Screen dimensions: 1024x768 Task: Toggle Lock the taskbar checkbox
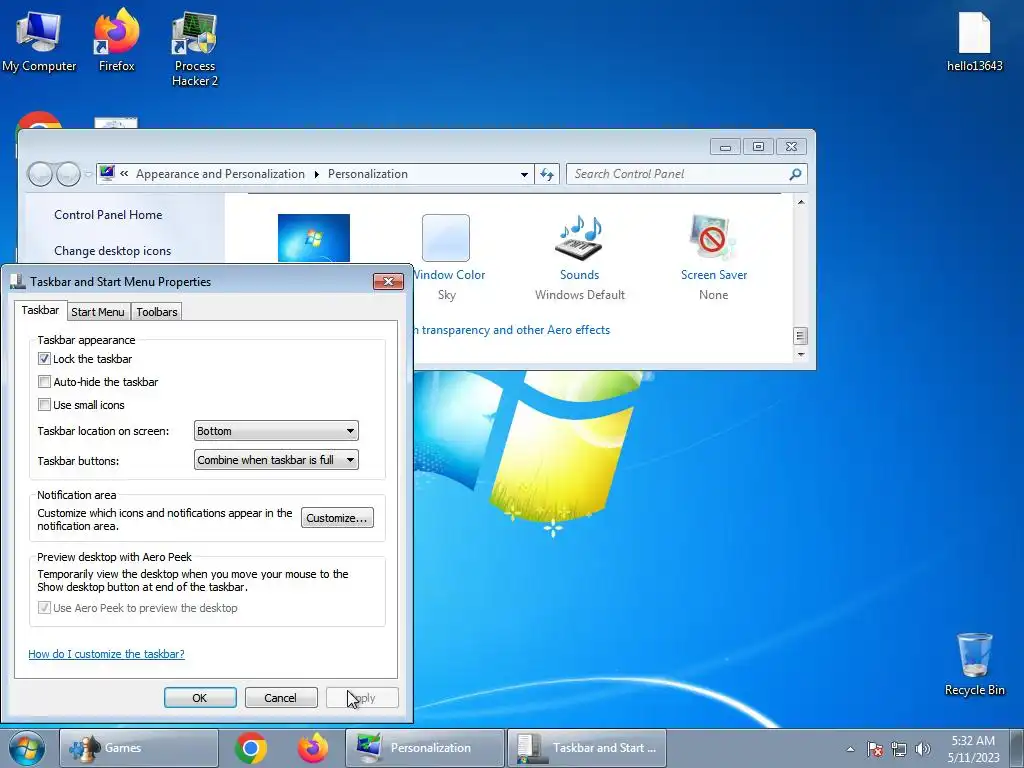[x=44, y=359]
